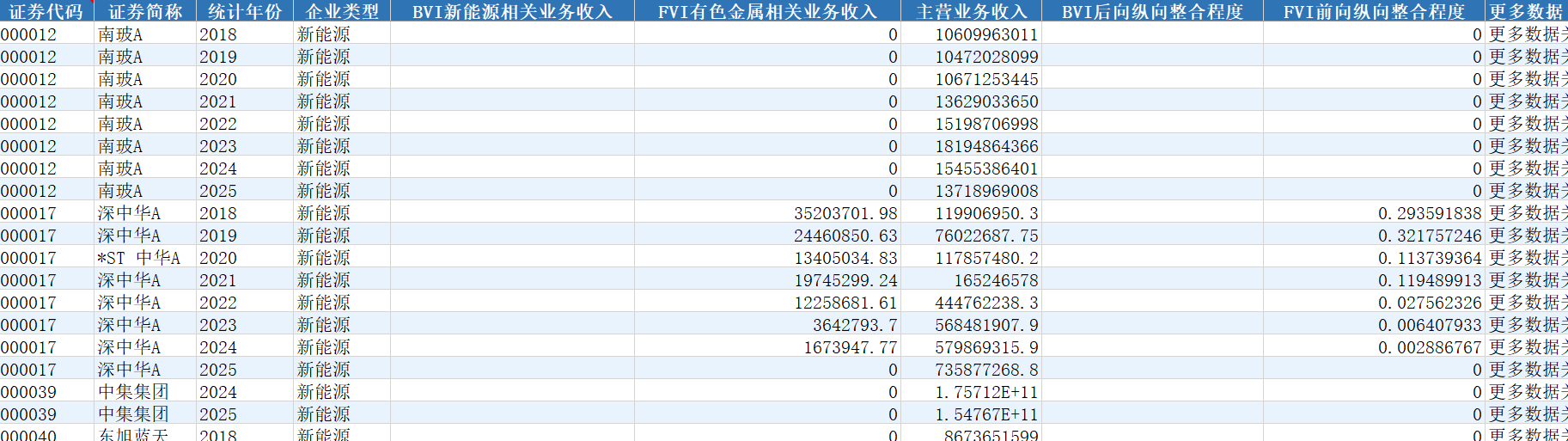Select revenue cell 15455386401
Screen dimensions: 1568x441
click(x=971, y=168)
